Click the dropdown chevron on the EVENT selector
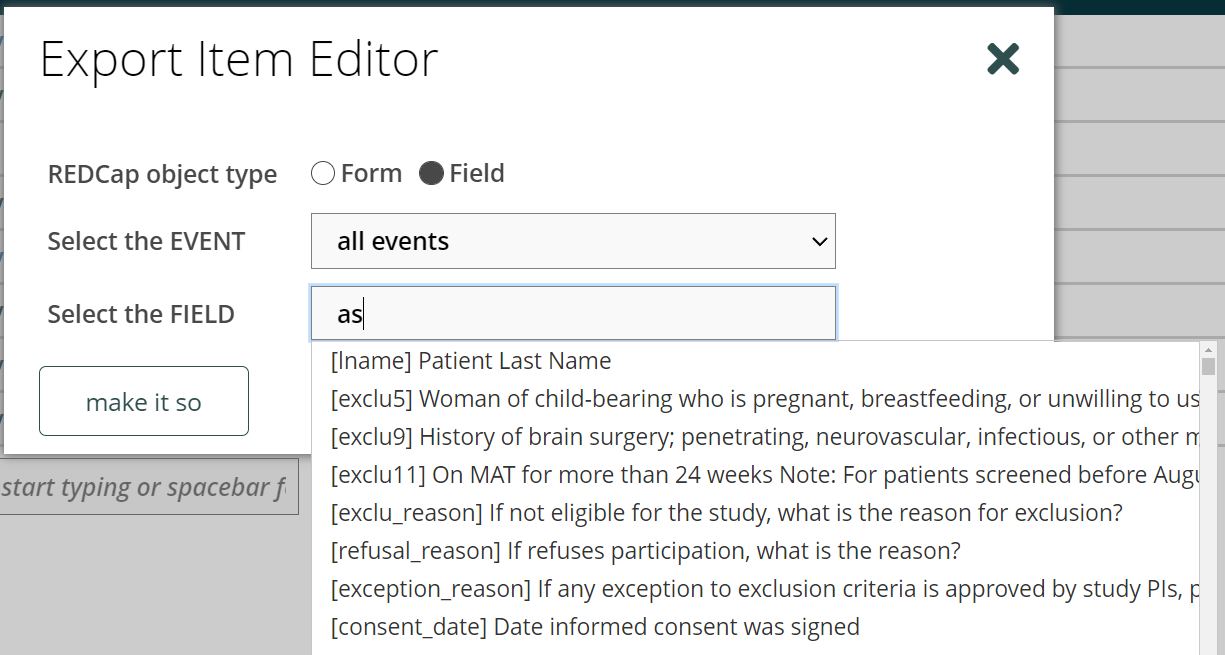The width and height of the screenshot is (1225, 655). 819,241
